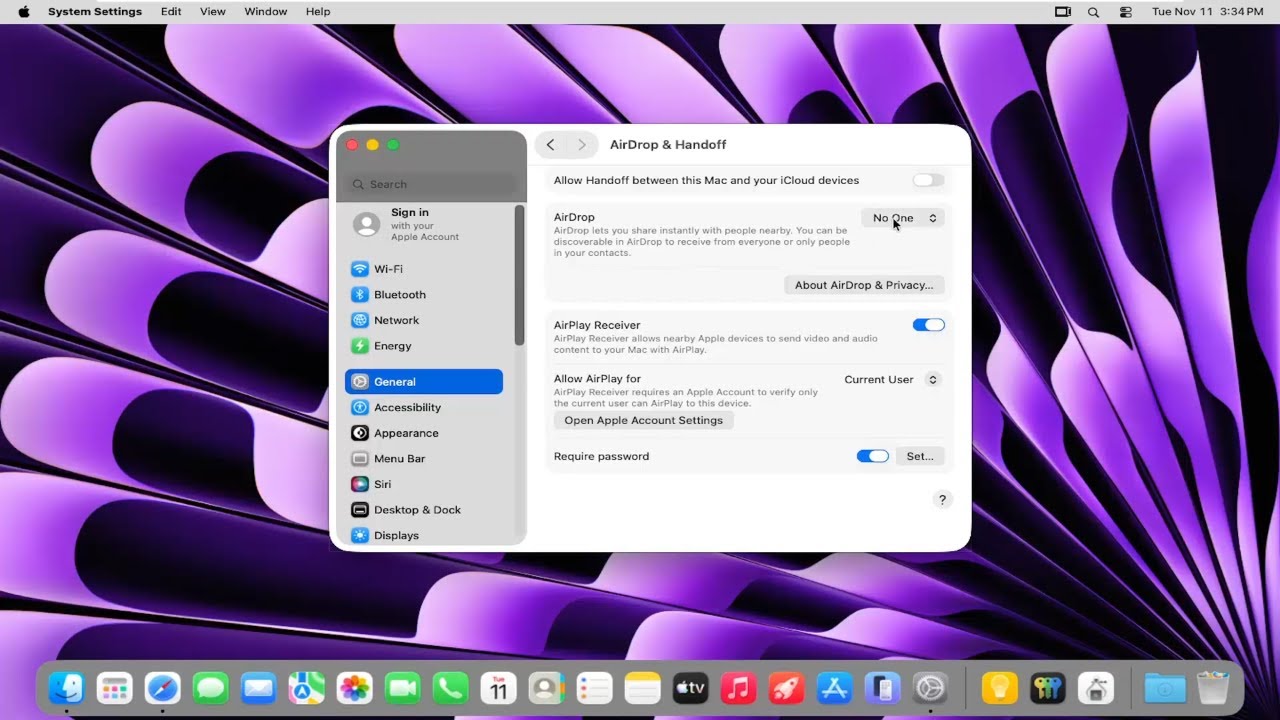Open Reminders from the Dock
The image size is (1280, 720).
pyautogui.click(x=594, y=688)
